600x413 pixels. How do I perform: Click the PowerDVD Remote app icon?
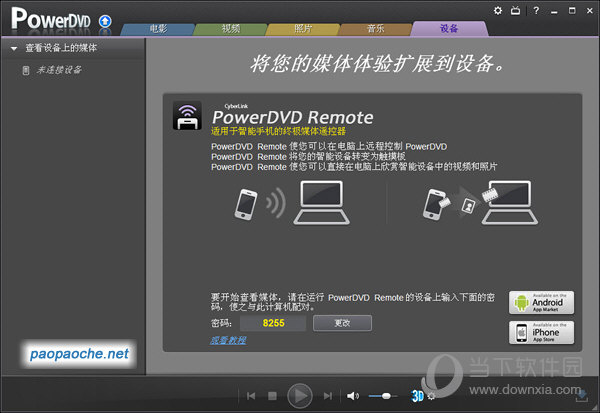[x=187, y=116]
